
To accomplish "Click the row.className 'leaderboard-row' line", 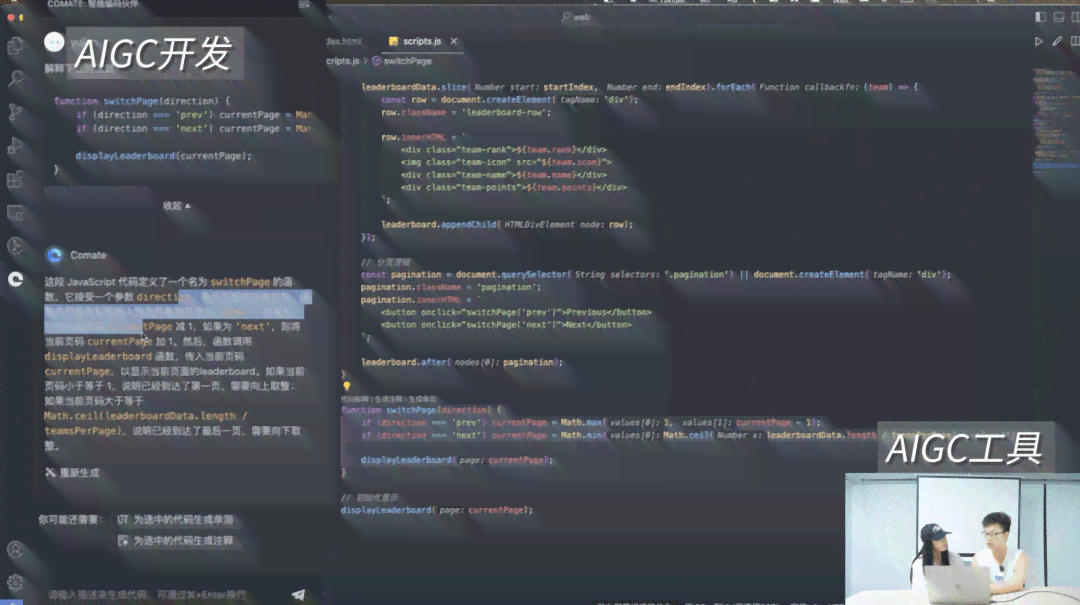I will pos(466,112).
